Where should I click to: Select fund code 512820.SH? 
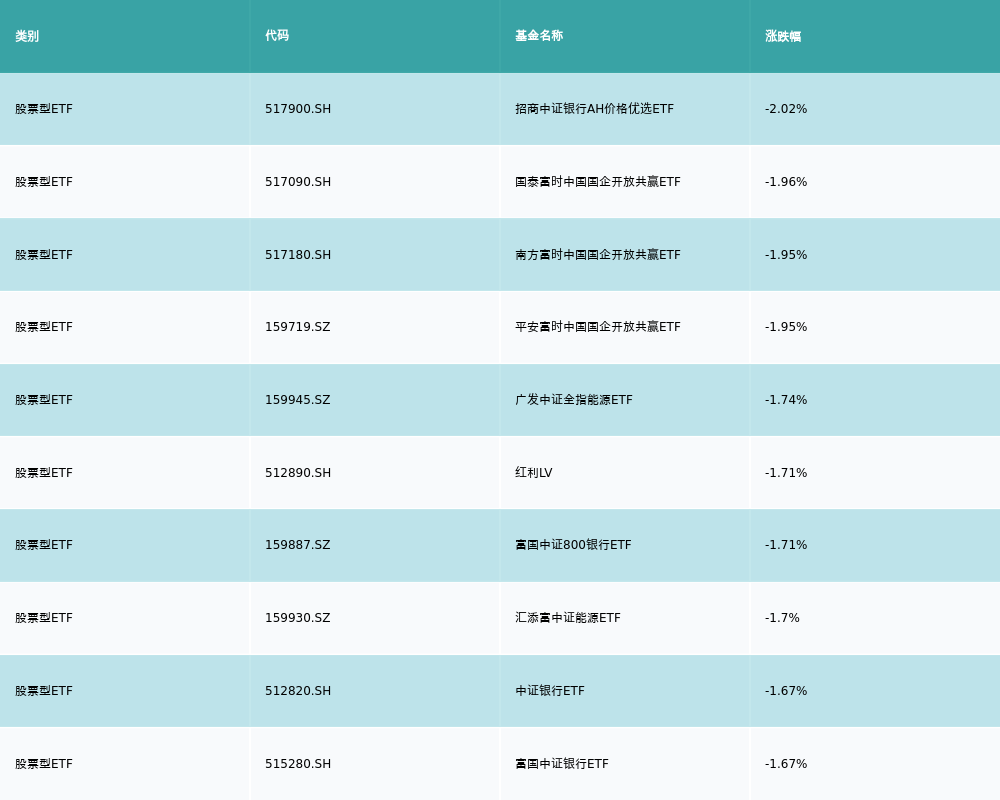click(298, 691)
